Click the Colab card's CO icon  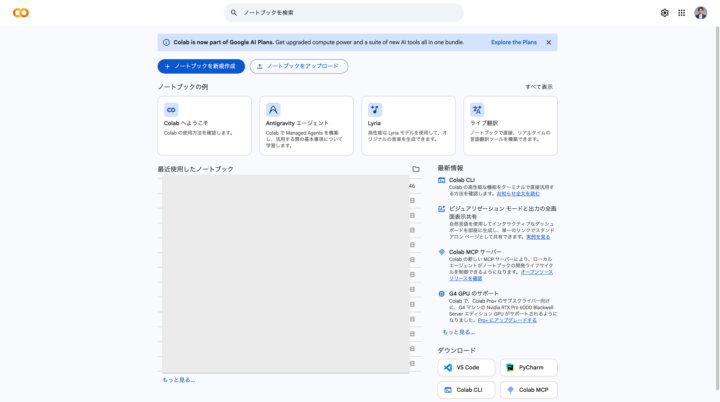pyautogui.click(x=171, y=110)
